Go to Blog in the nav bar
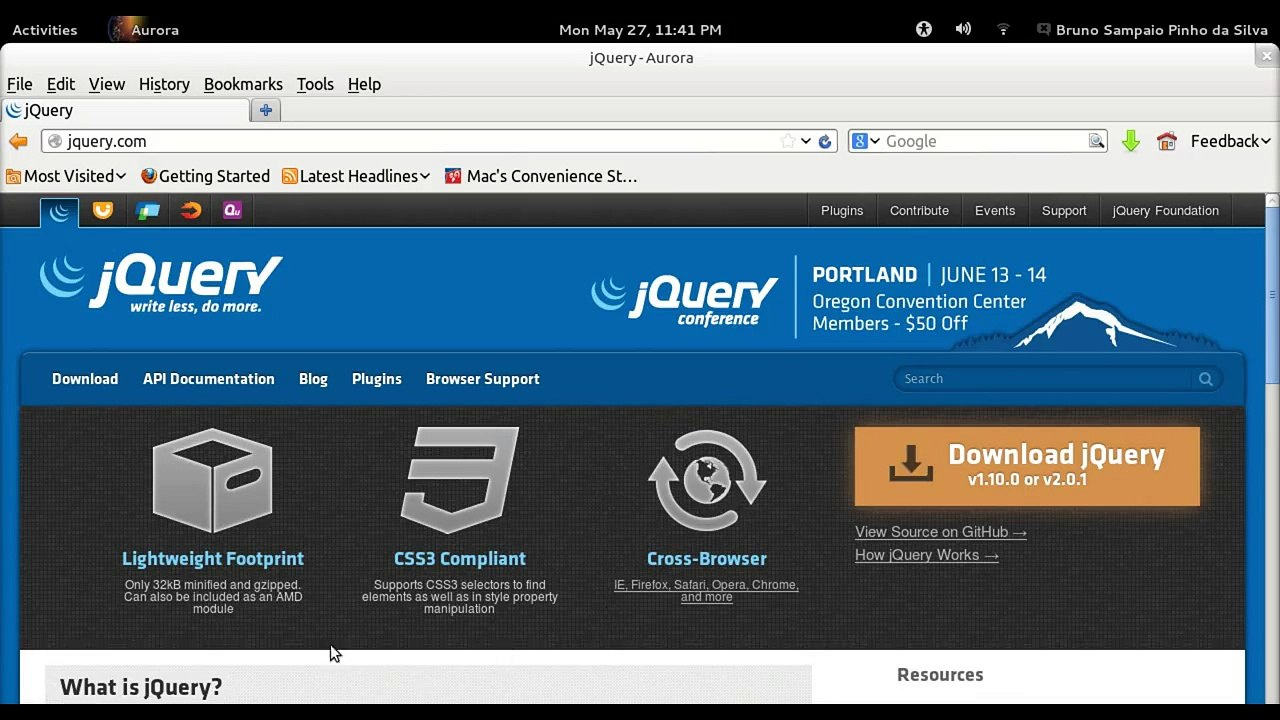The image size is (1280, 720). (x=313, y=379)
